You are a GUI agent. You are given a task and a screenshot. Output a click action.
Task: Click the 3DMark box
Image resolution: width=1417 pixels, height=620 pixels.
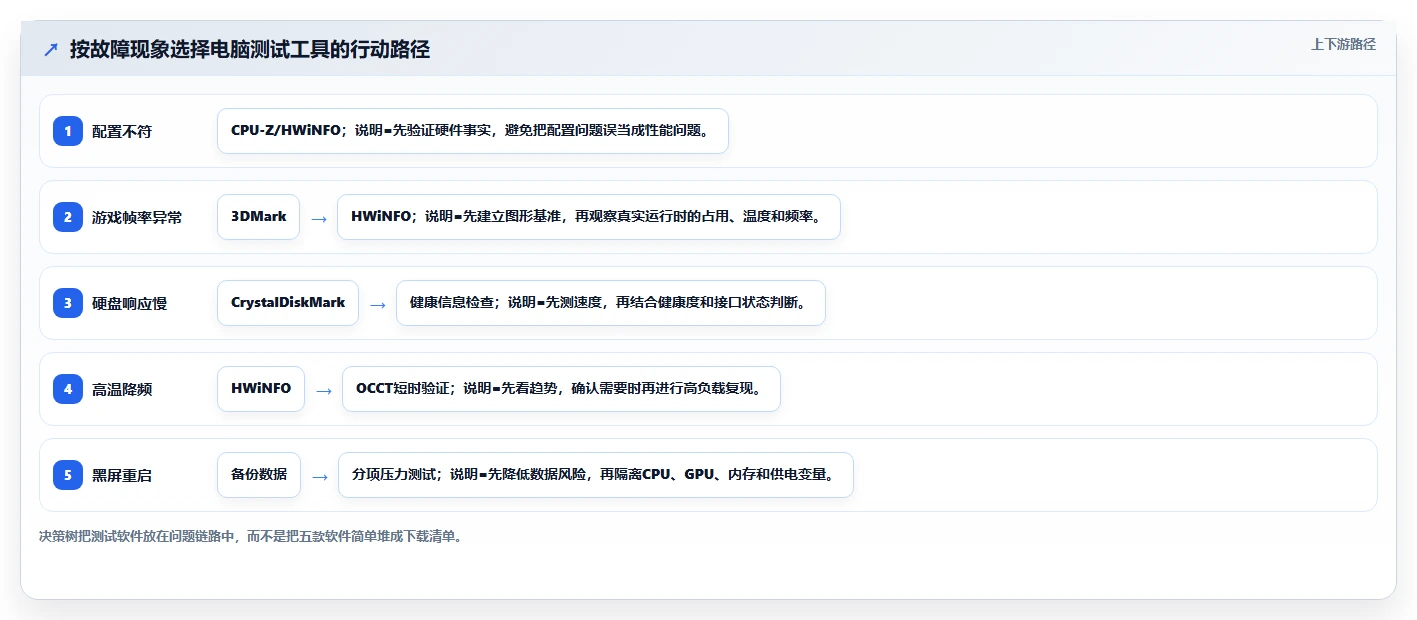pyautogui.click(x=259, y=217)
